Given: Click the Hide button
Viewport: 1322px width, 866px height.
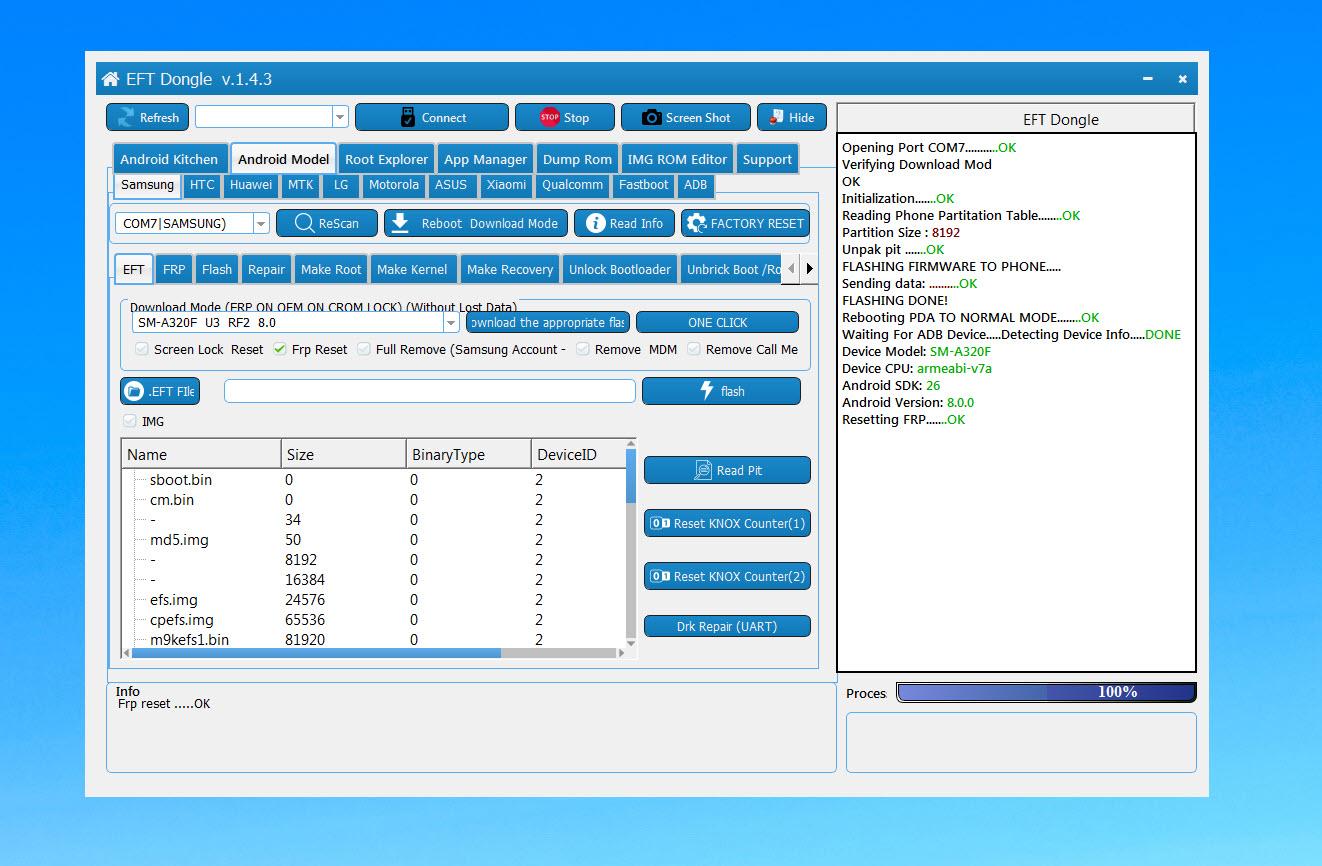Looking at the screenshot, I should (792, 117).
